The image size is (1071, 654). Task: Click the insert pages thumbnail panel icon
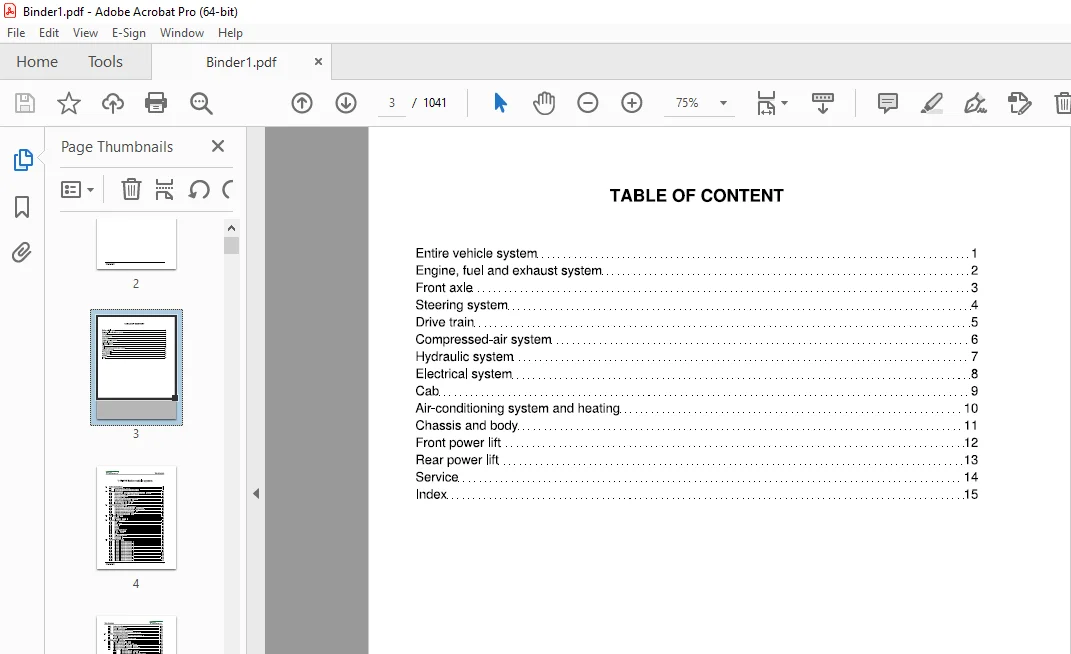pos(164,189)
